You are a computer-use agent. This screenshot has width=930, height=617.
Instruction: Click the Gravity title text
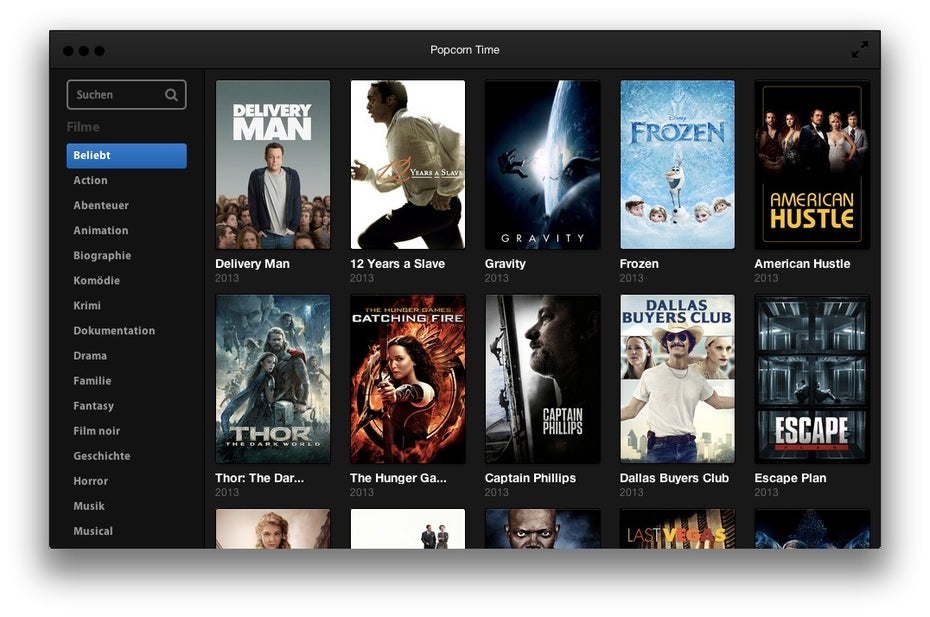click(x=505, y=264)
